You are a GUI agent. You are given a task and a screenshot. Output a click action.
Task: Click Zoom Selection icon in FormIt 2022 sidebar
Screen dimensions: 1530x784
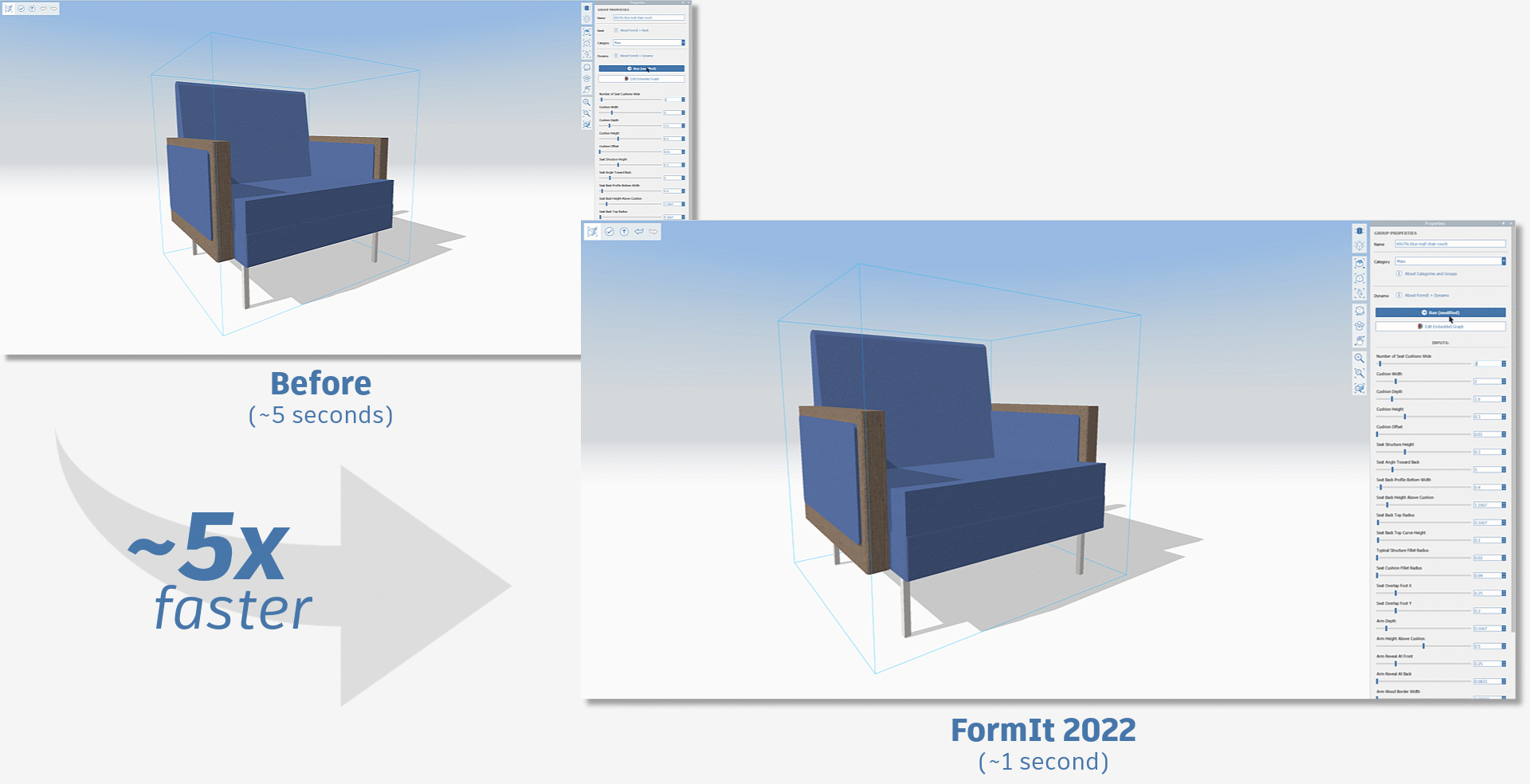[x=1359, y=389]
